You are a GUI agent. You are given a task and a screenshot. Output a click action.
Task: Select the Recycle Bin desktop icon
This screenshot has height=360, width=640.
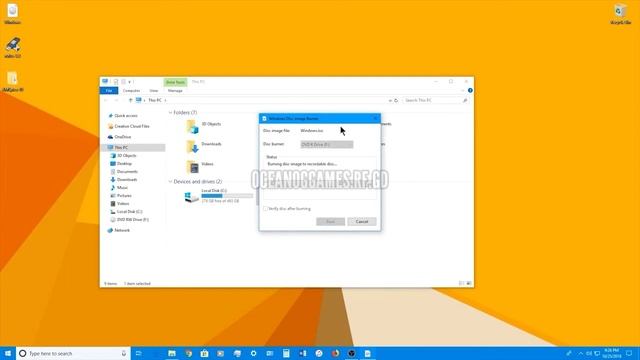[620, 14]
